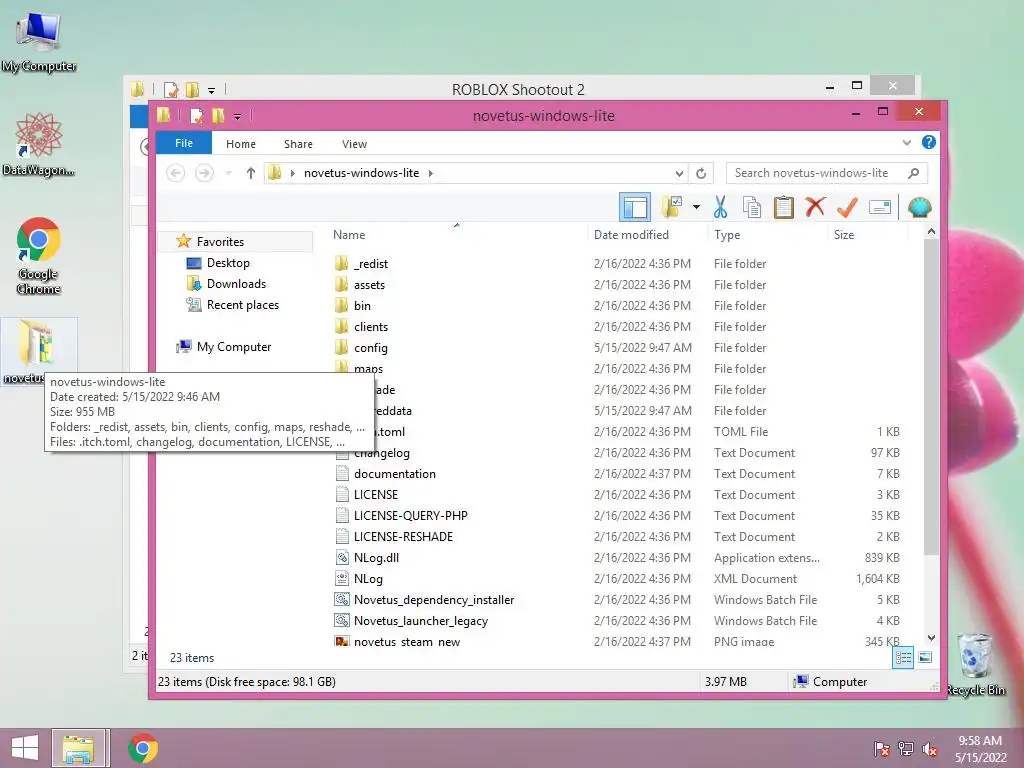The height and width of the screenshot is (768, 1024).
Task: Click novetus-windows-lite breadcrumb in address bar
Action: [x=361, y=173]
